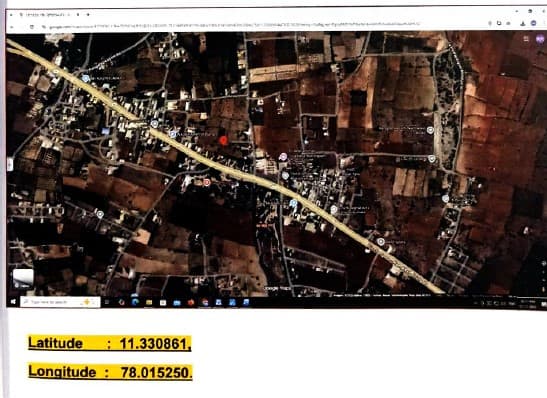Screen dimensions: 547x398
Task: Open the Google account avatar on map
Action: click(x=540, y=39)
